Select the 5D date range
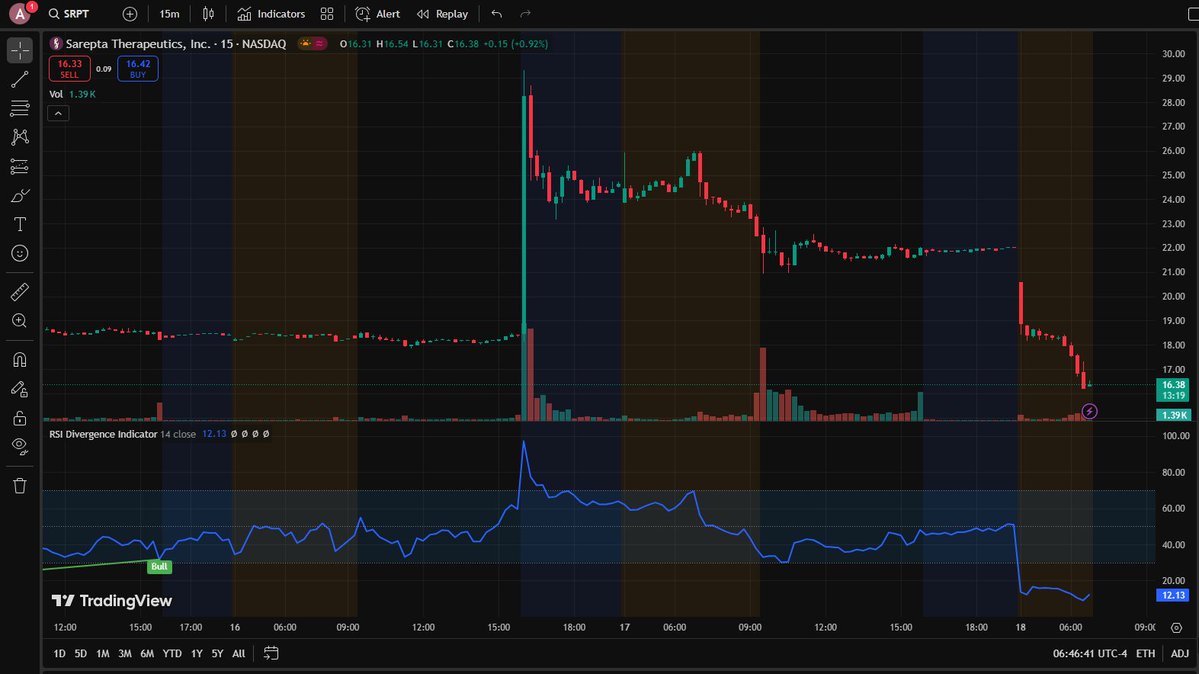 [x=81, y=653]
